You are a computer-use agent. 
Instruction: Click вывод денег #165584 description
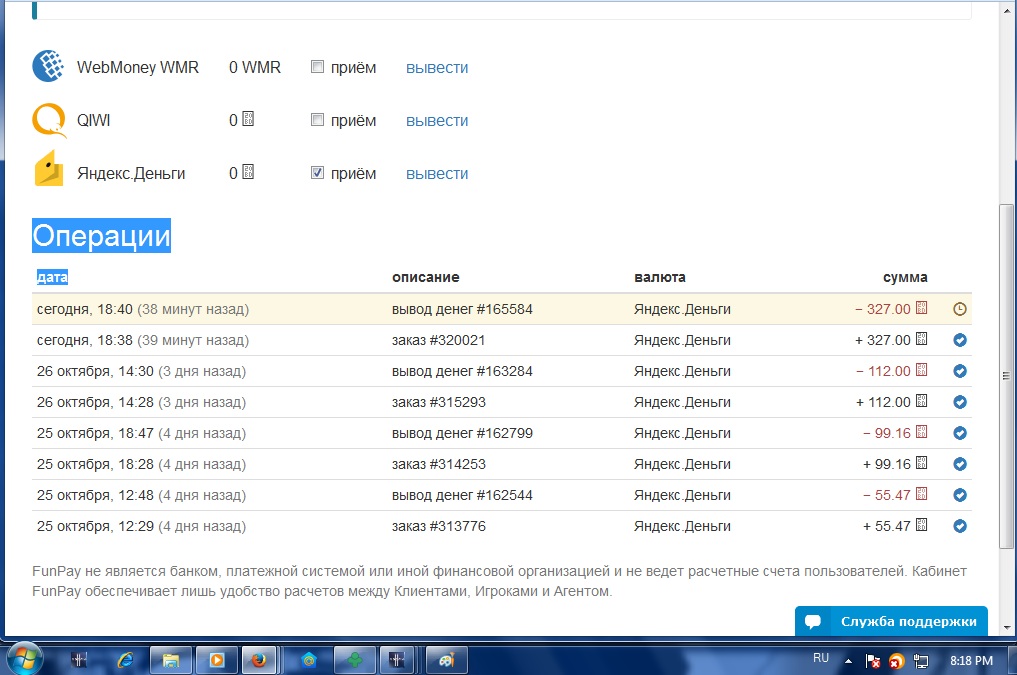462,309
